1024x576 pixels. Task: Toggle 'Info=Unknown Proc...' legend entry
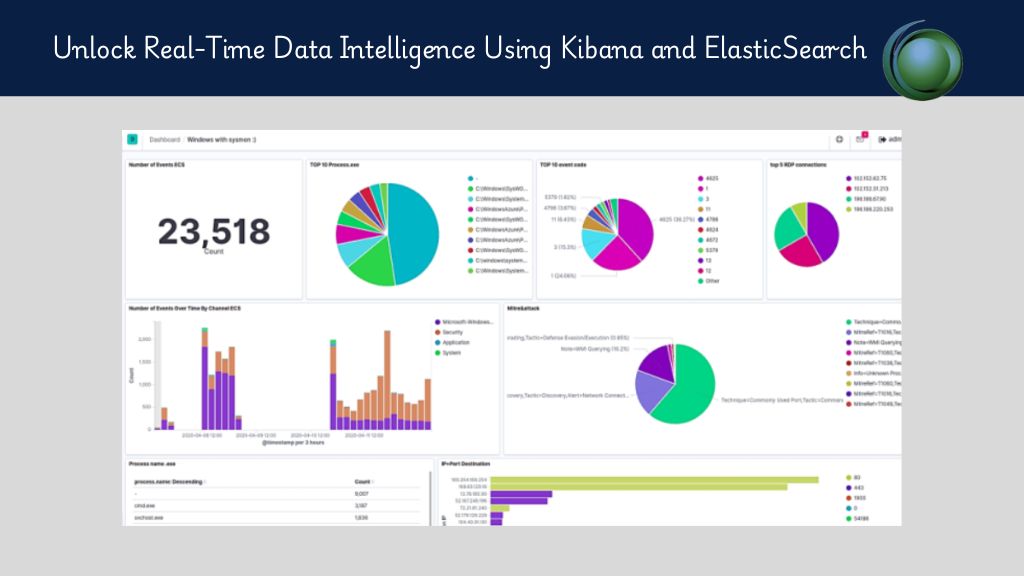(874, 373)
